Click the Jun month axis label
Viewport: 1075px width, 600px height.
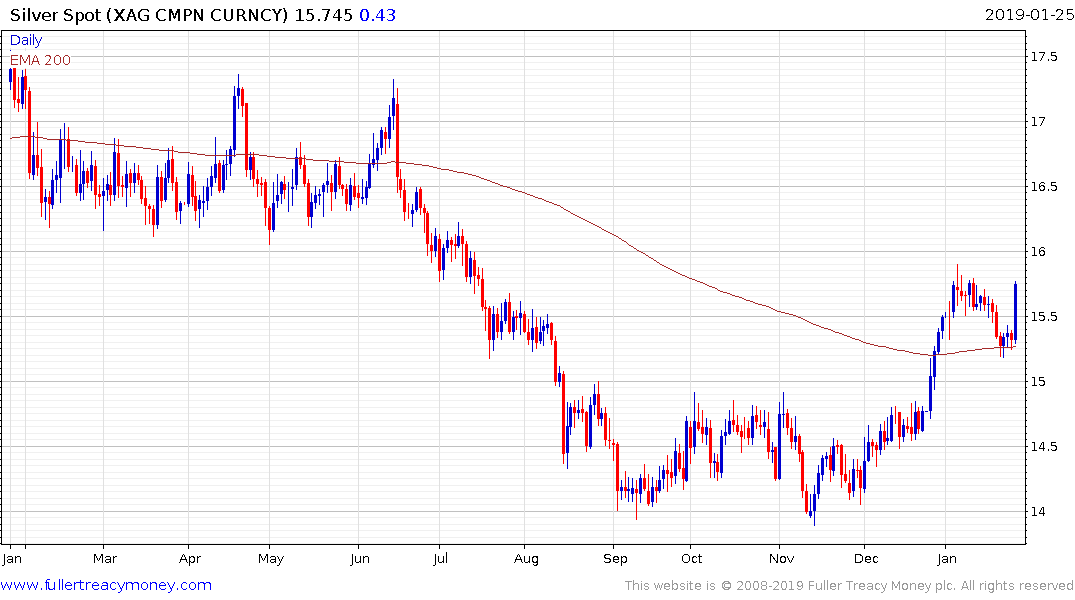point(360,559)
